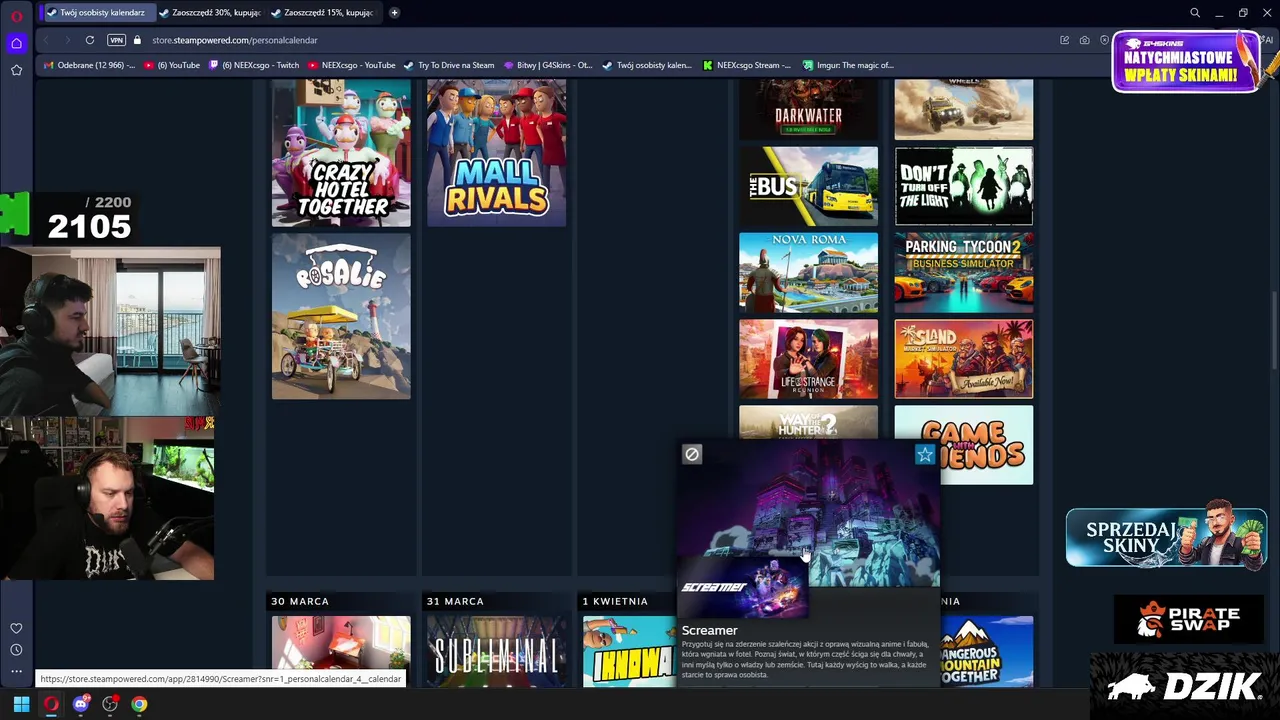Open '(6) NEEXcsgo - Twitch' bookmark
This screenshot has width=1280, height=720.
click(x=254, y=65)
